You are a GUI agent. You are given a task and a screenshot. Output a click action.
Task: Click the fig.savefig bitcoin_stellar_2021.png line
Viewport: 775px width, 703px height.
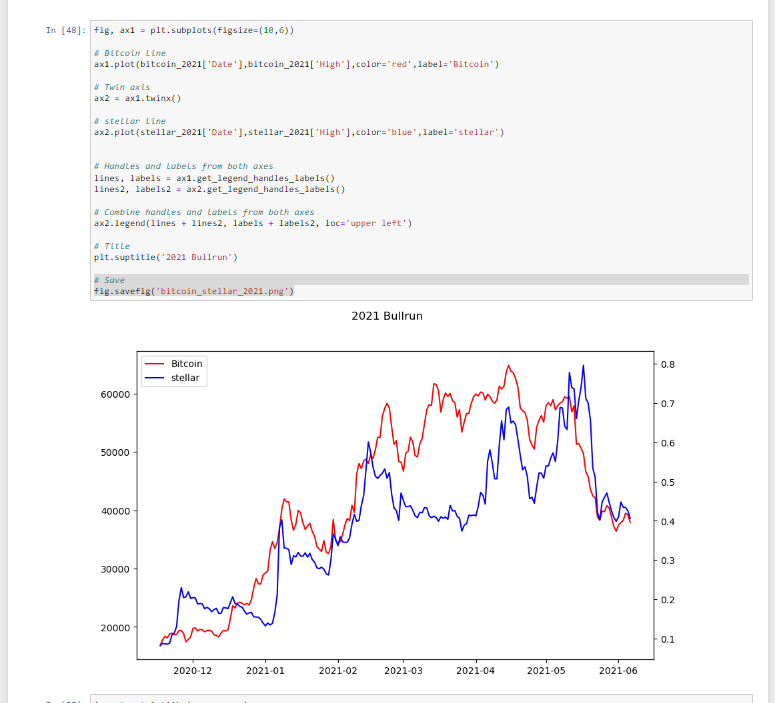(194, 292)
